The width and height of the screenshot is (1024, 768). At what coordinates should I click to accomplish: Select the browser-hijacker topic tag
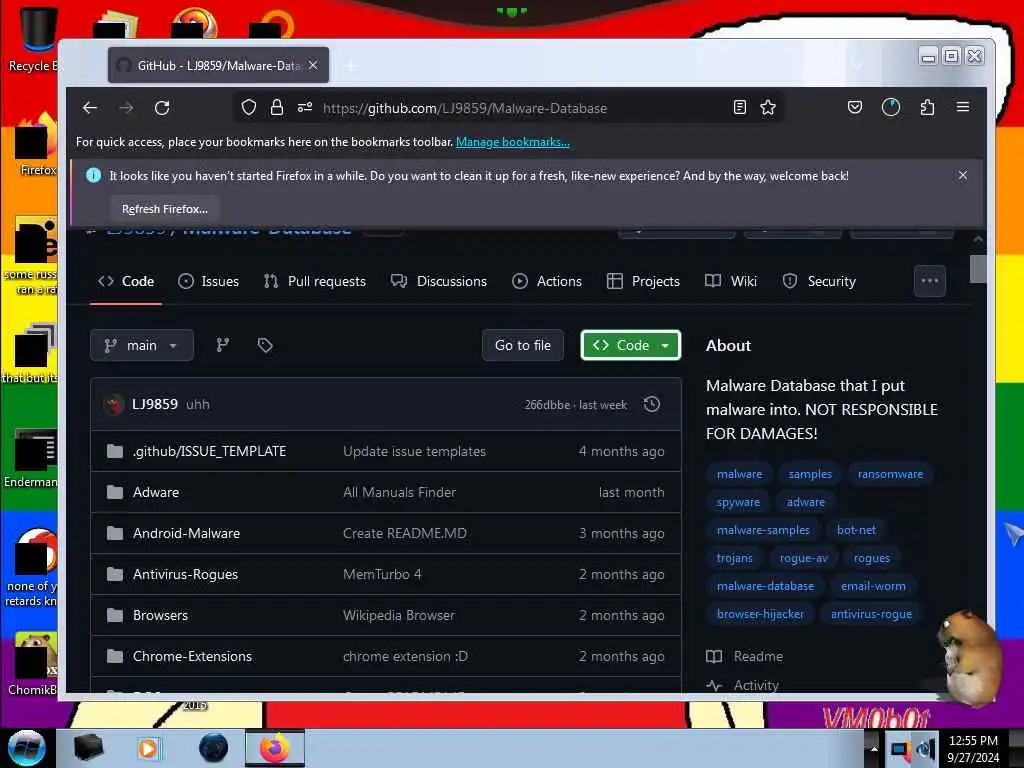pos(760,614)
